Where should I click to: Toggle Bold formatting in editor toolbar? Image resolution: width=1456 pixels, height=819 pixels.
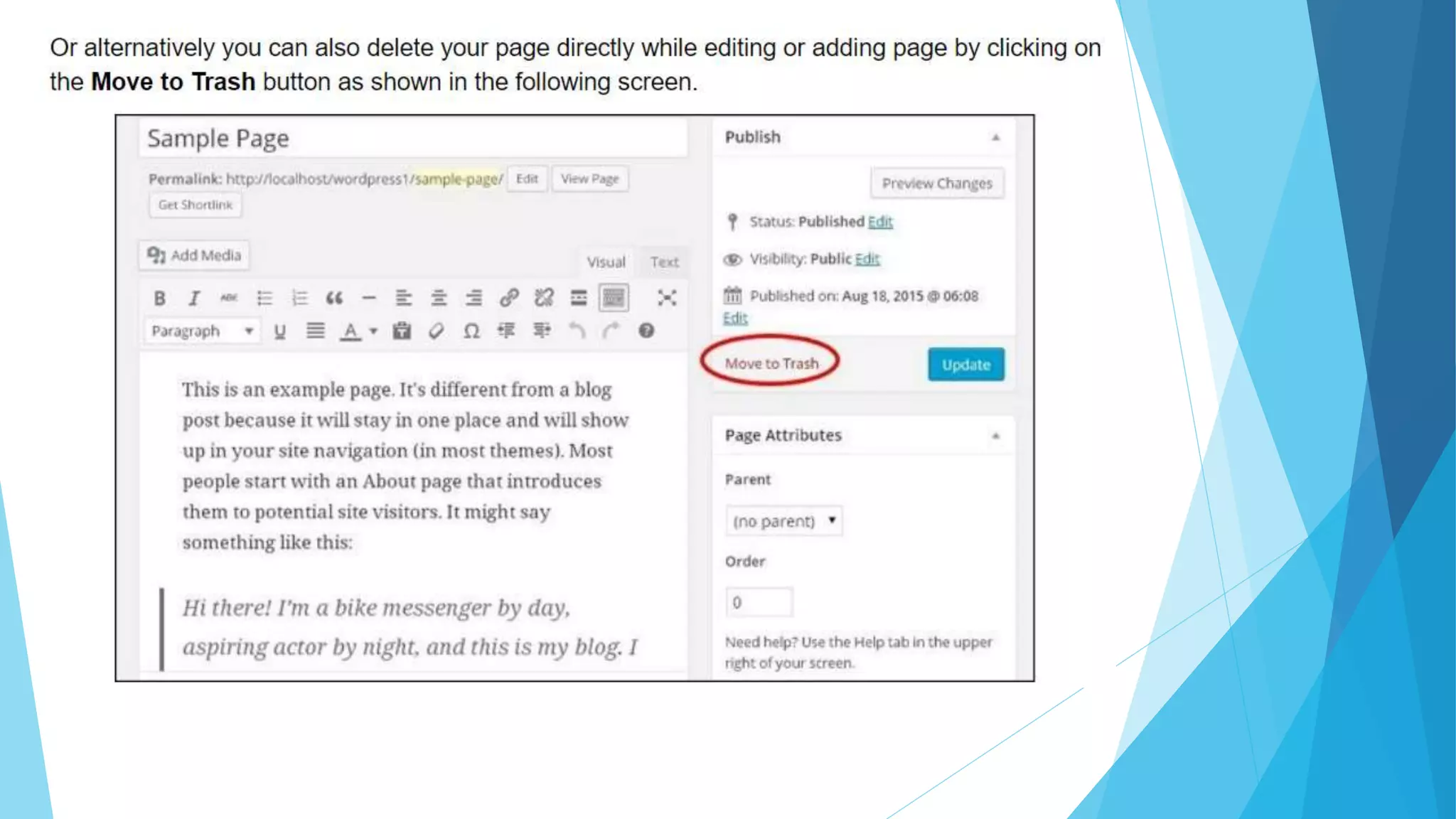(160, 298)
